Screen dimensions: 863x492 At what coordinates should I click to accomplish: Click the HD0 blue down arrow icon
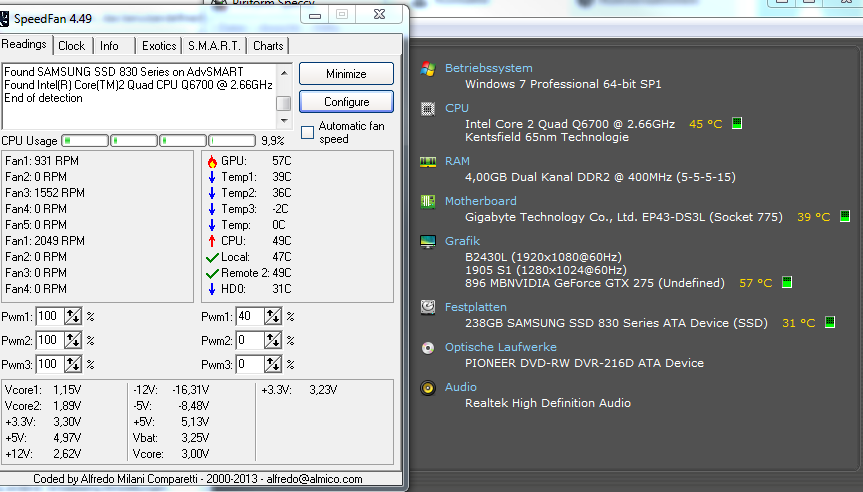point(212,289)
